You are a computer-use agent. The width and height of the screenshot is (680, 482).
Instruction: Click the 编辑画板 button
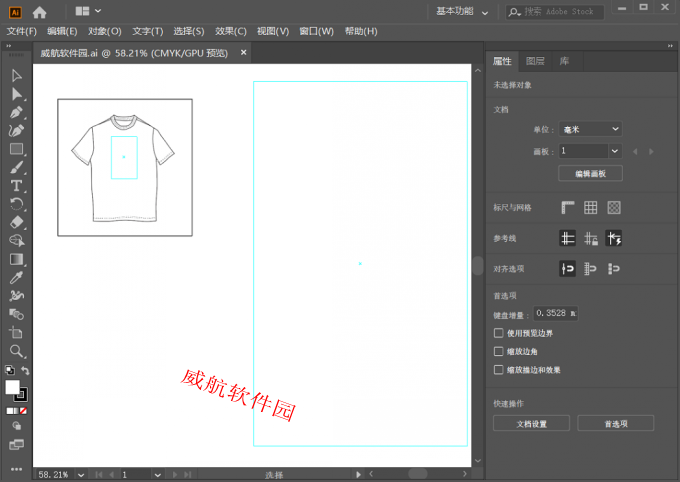[x=590, y=174]
